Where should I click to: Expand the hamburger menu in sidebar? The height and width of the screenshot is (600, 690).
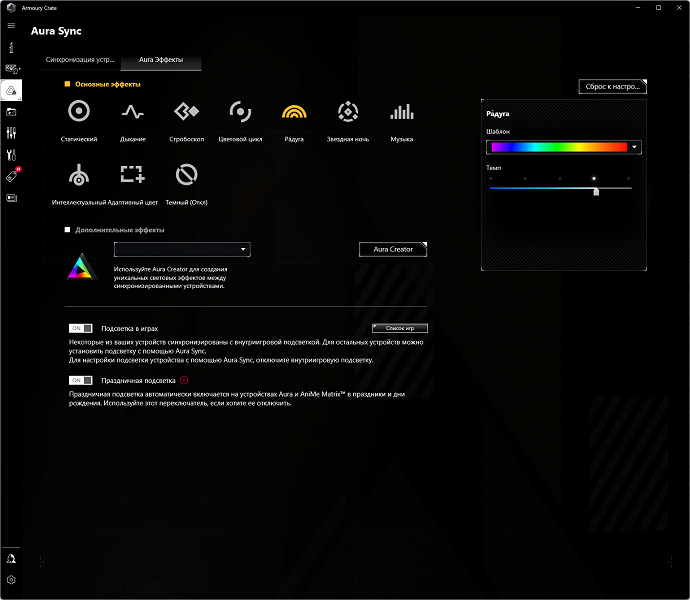(x=11, y=25)
